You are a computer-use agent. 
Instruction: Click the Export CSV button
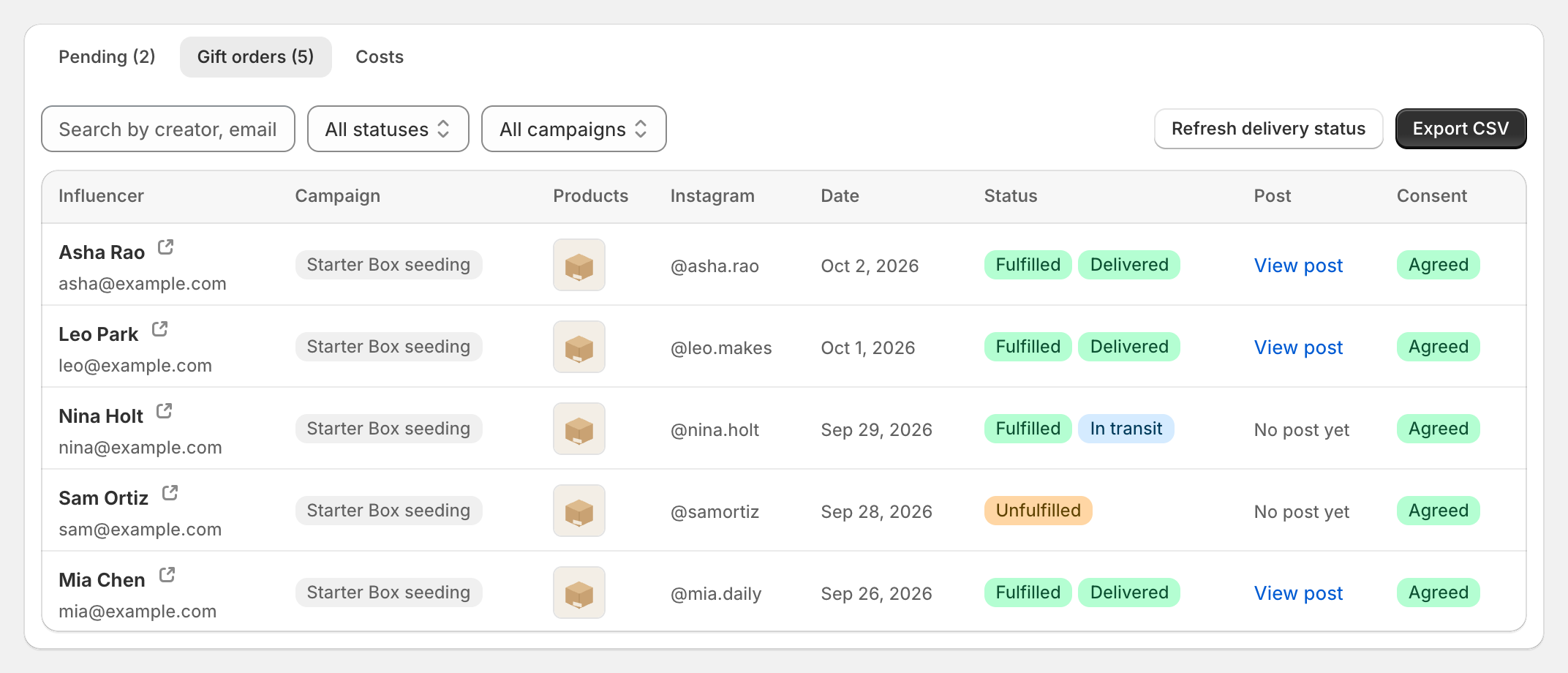[x=1461, y=129]
